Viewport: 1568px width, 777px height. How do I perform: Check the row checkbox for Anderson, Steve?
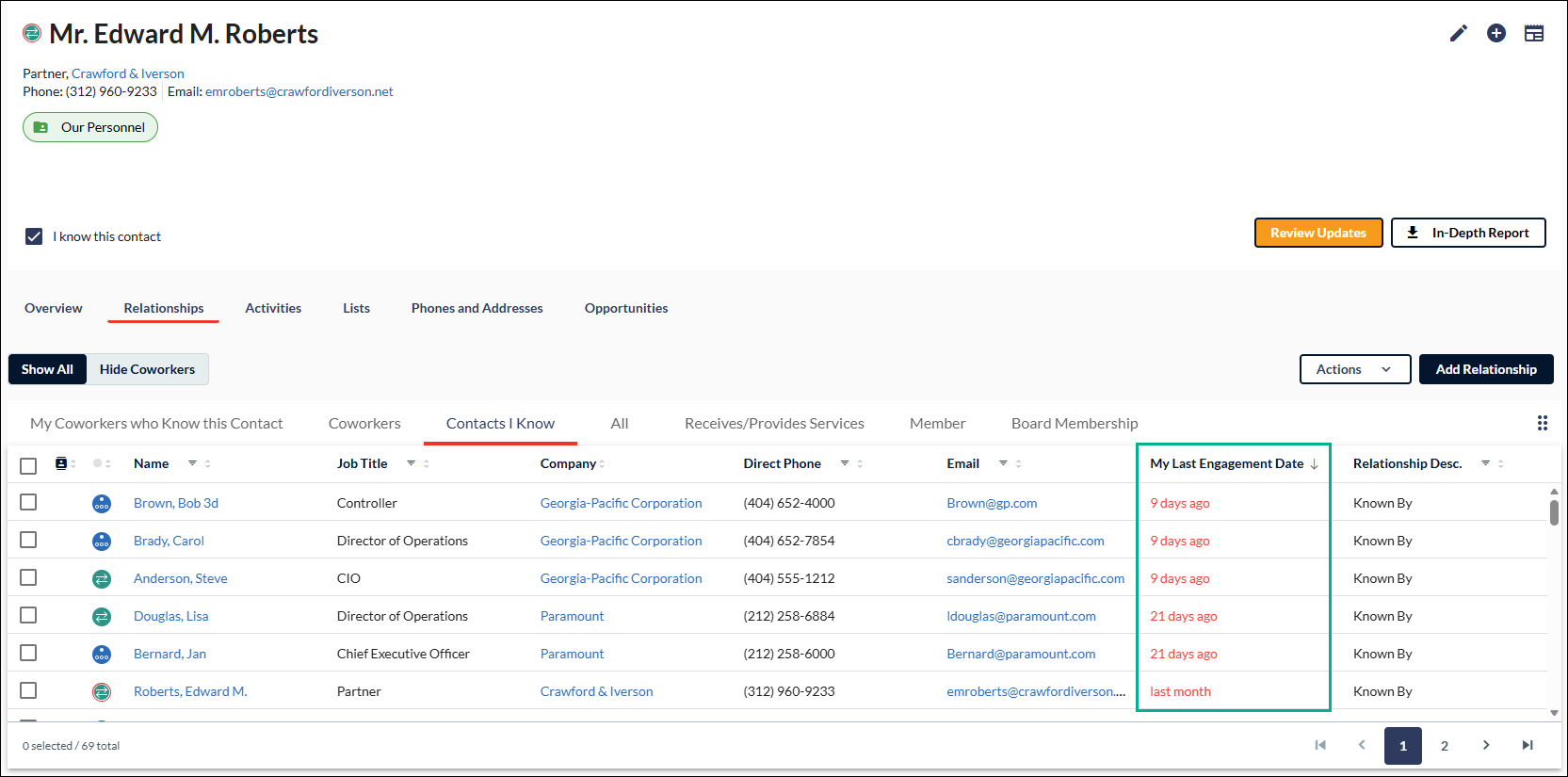28,577
